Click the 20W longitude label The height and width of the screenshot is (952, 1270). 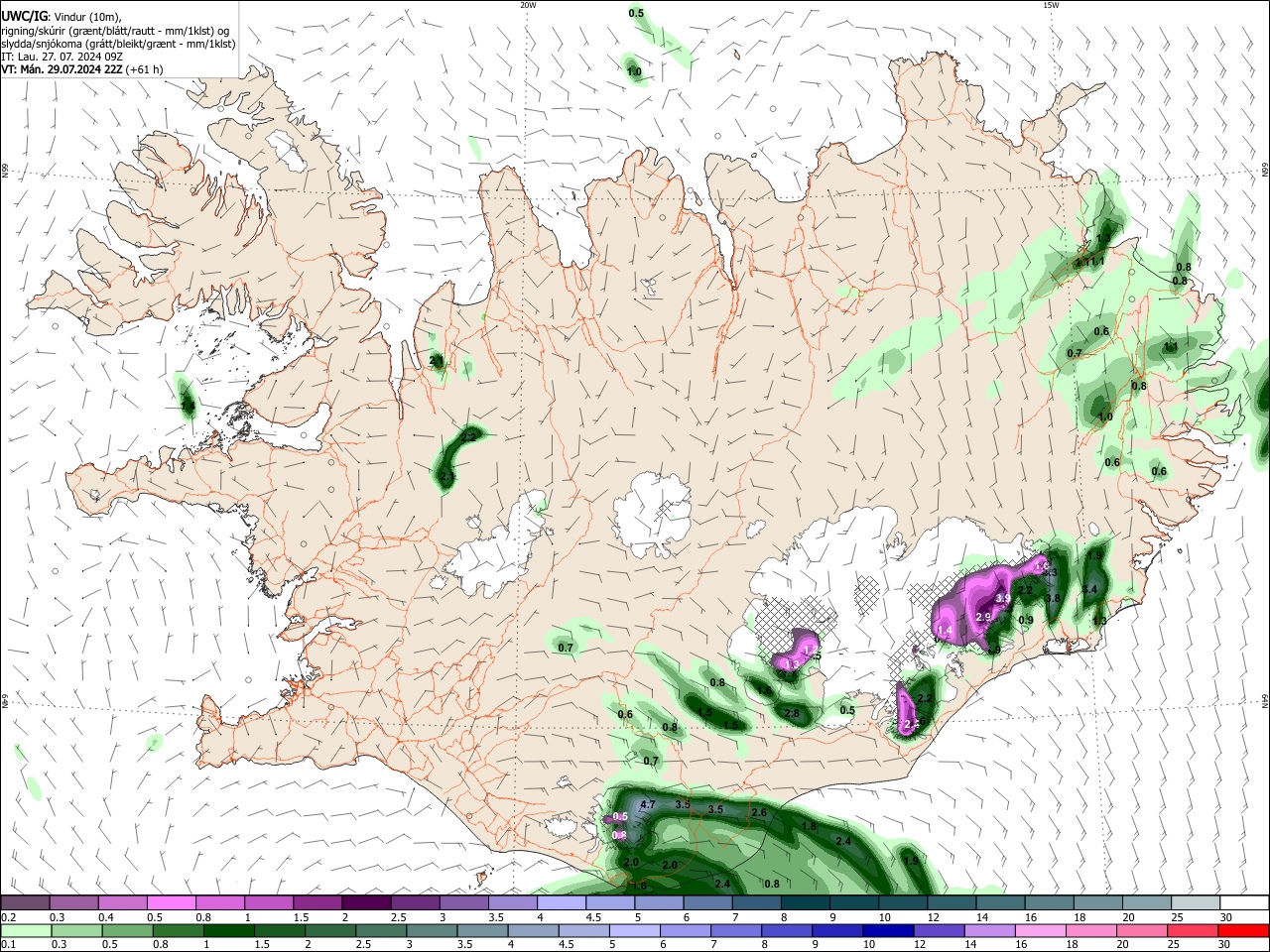tap(528, 5)
